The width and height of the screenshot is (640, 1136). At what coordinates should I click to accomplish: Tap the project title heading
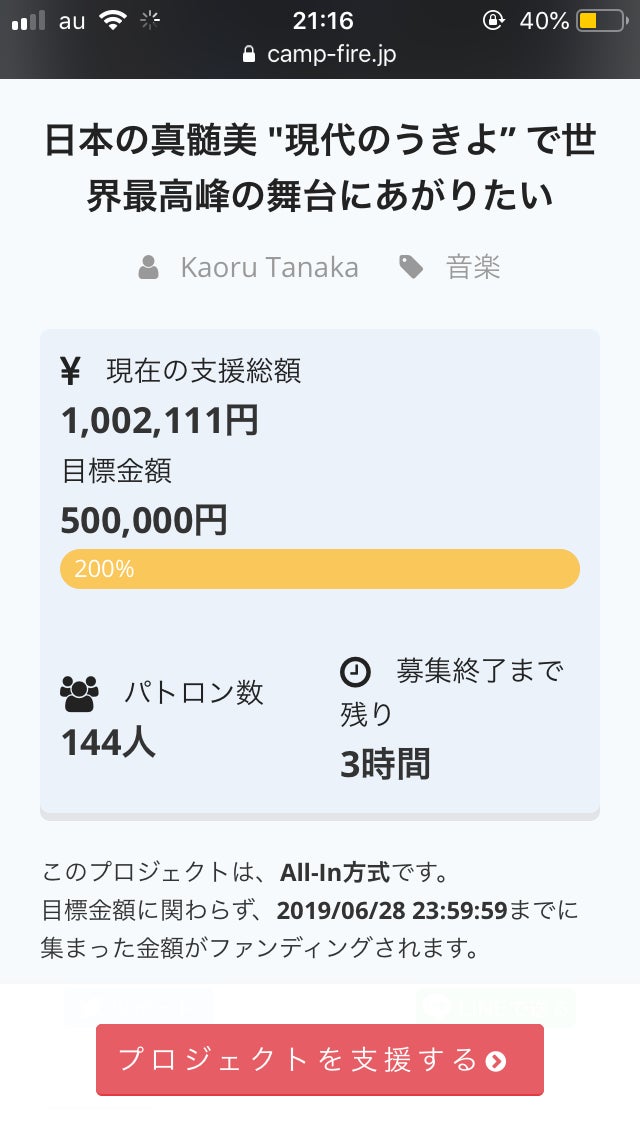point(320,168)
